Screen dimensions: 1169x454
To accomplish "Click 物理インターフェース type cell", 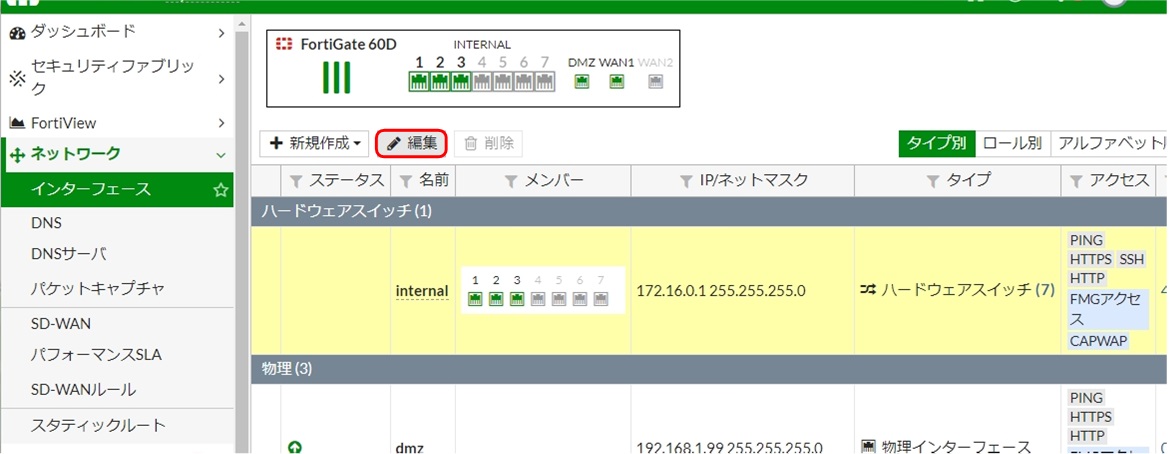I will (x=946, y=447).
